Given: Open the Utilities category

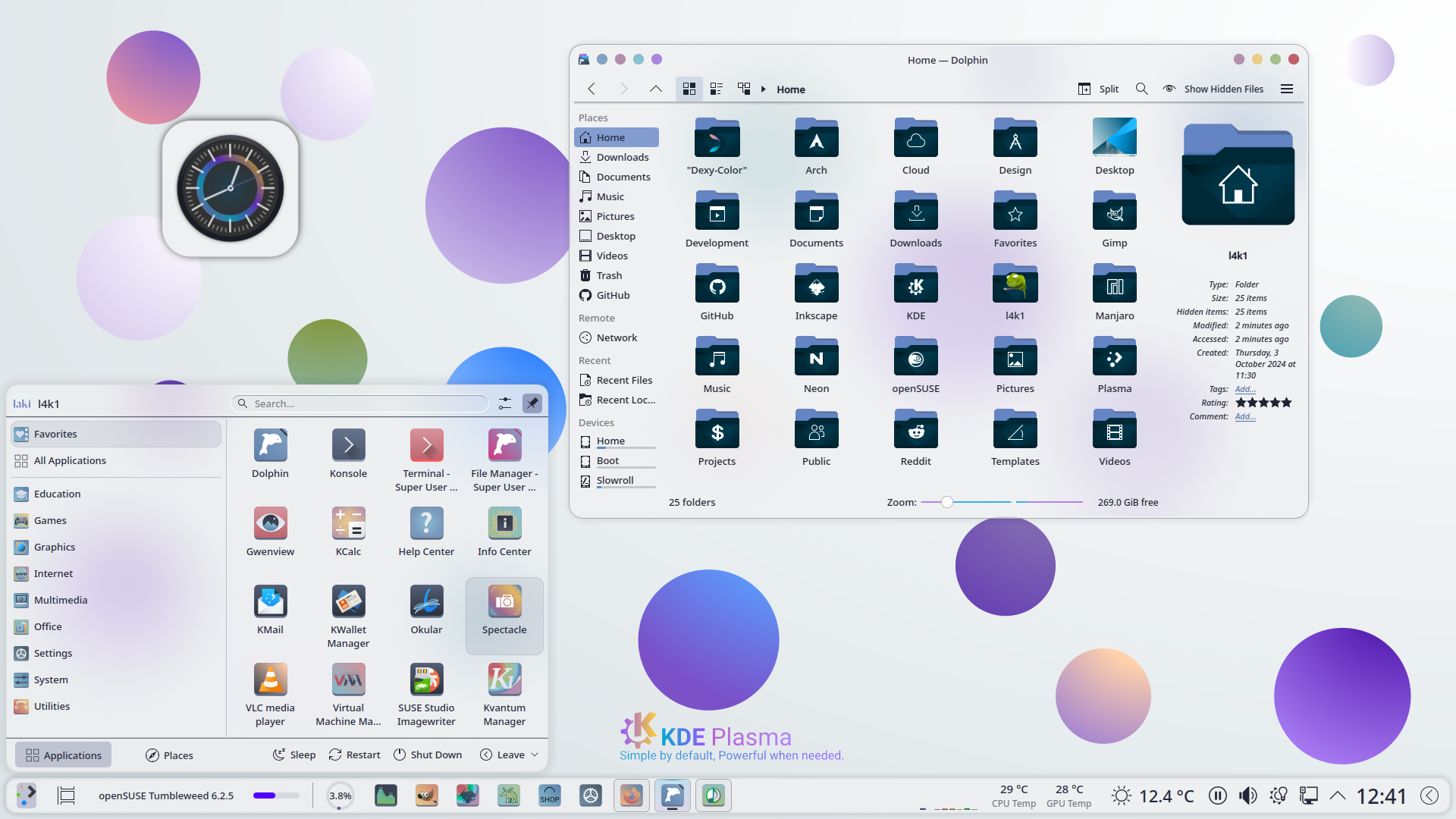Looking at the screenshot, I should [x=116, y=706].
